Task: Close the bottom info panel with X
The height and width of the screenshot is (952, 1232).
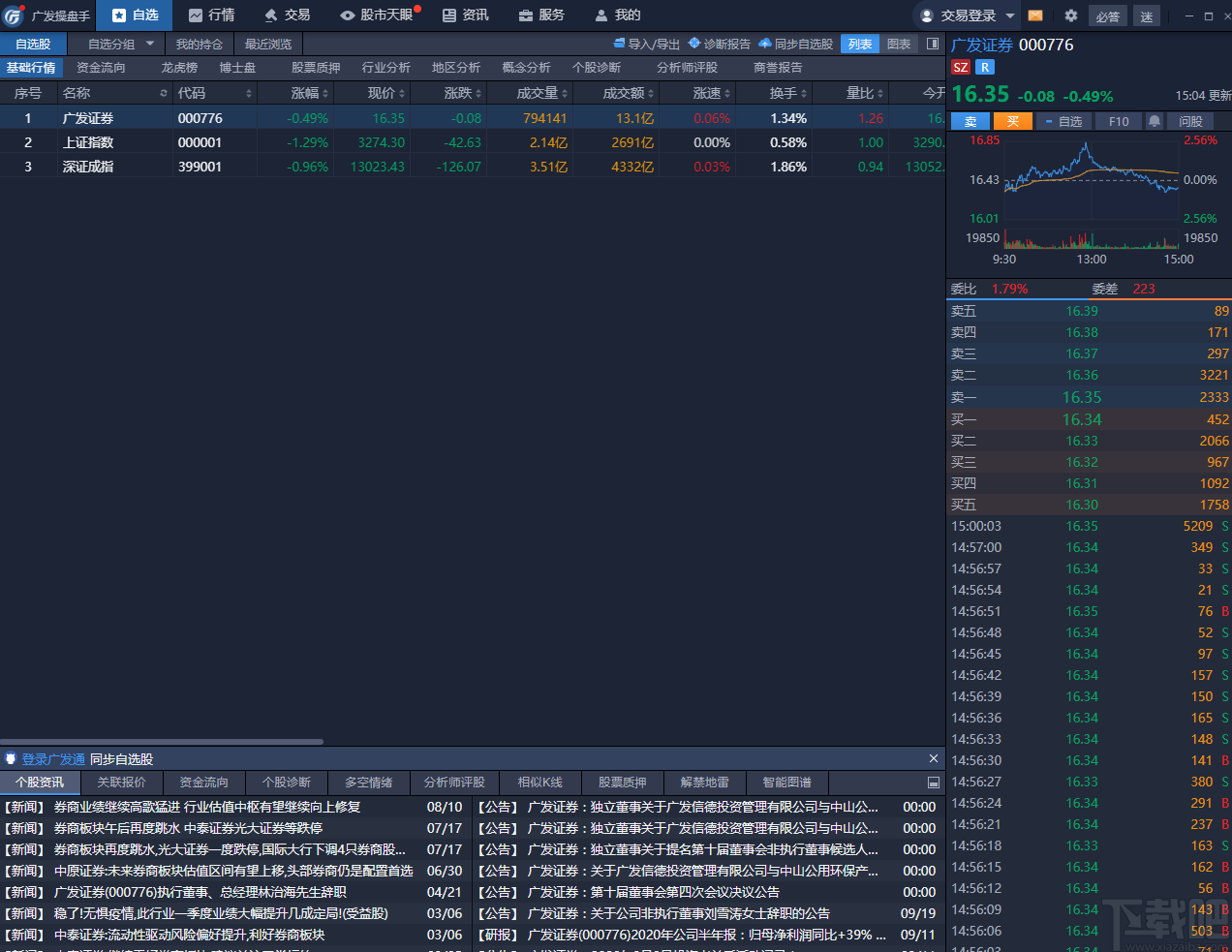Action: (934, 758)
